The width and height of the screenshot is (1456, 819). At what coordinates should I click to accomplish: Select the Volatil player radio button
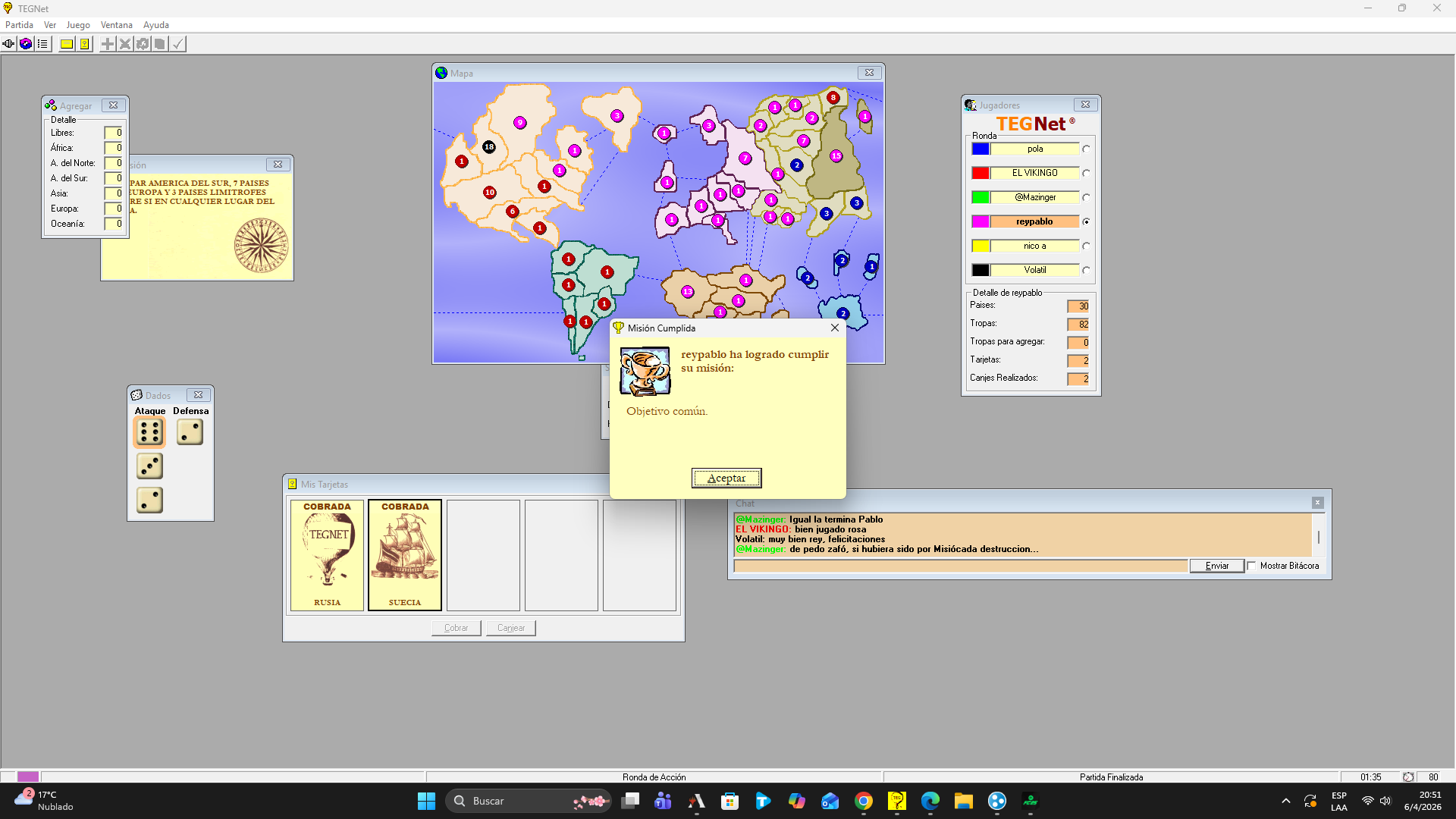point(1086,271)
